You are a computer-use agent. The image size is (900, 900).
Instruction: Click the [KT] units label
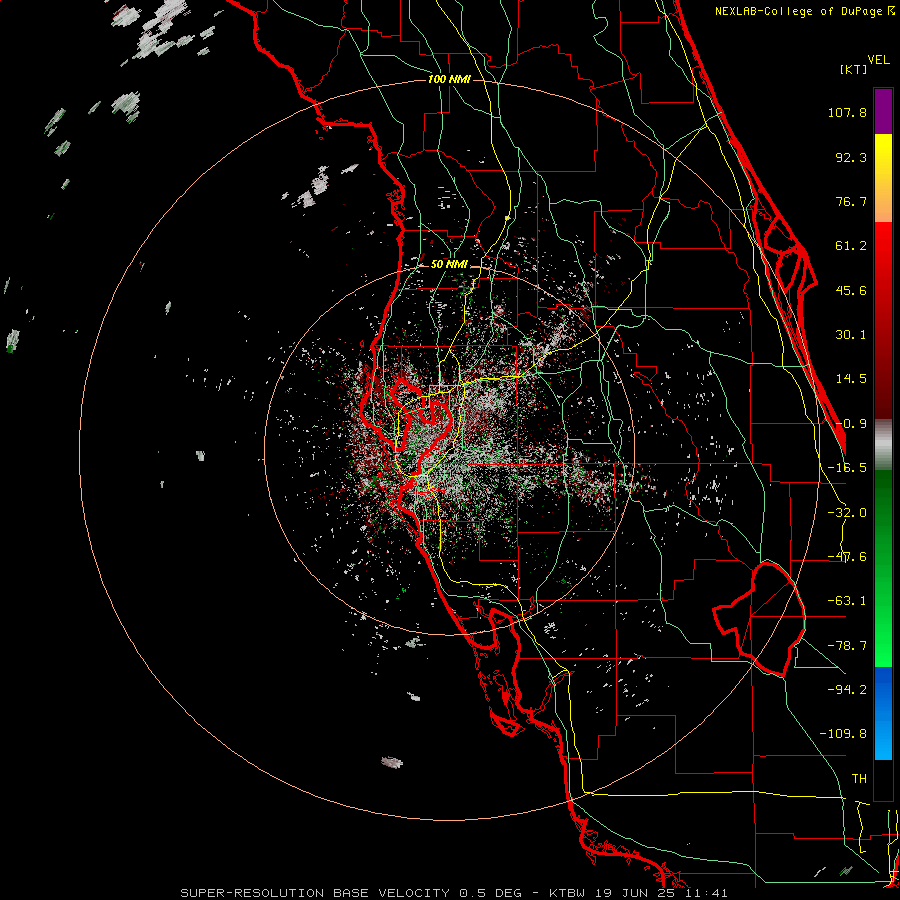coord(853,69)
